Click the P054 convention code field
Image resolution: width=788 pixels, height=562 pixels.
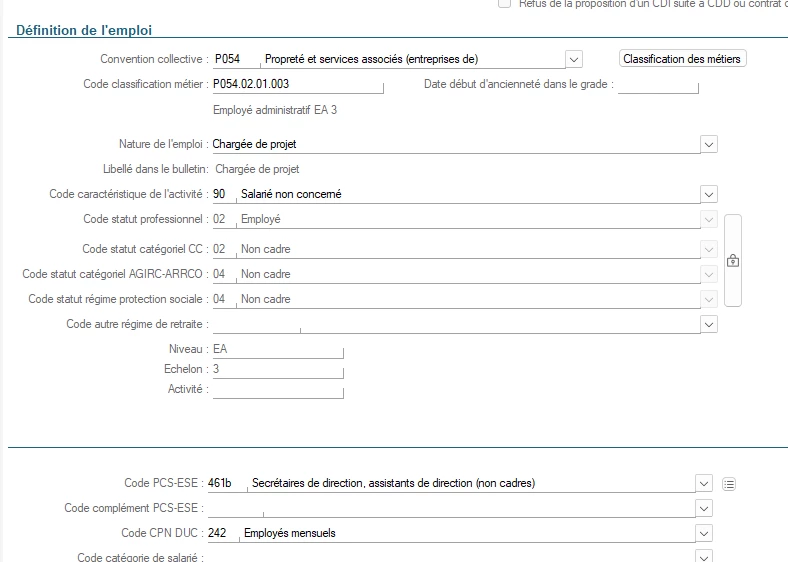(236, 59)
